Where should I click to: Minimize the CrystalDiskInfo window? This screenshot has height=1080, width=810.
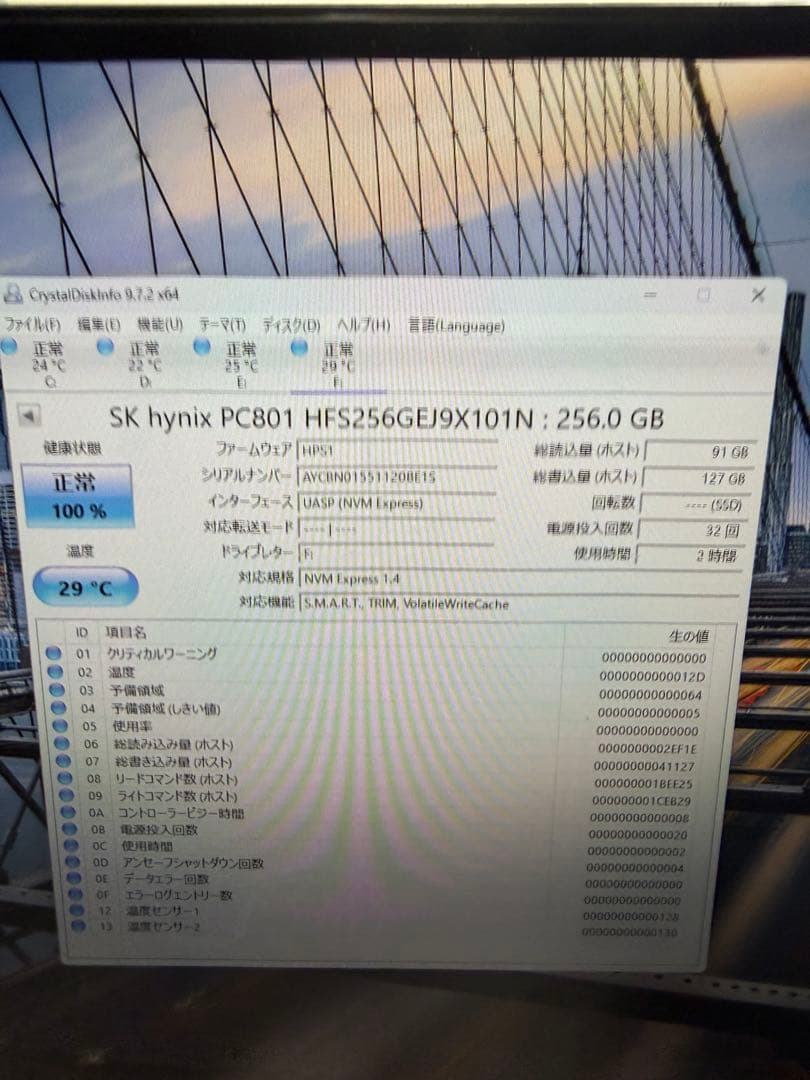(650, 295)
